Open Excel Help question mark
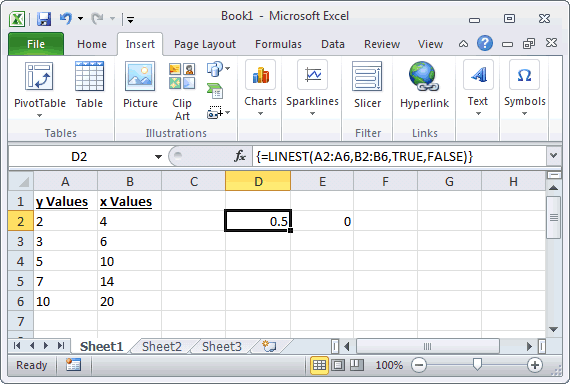This screenshot has width=570, height=384. tap(485, 44)
